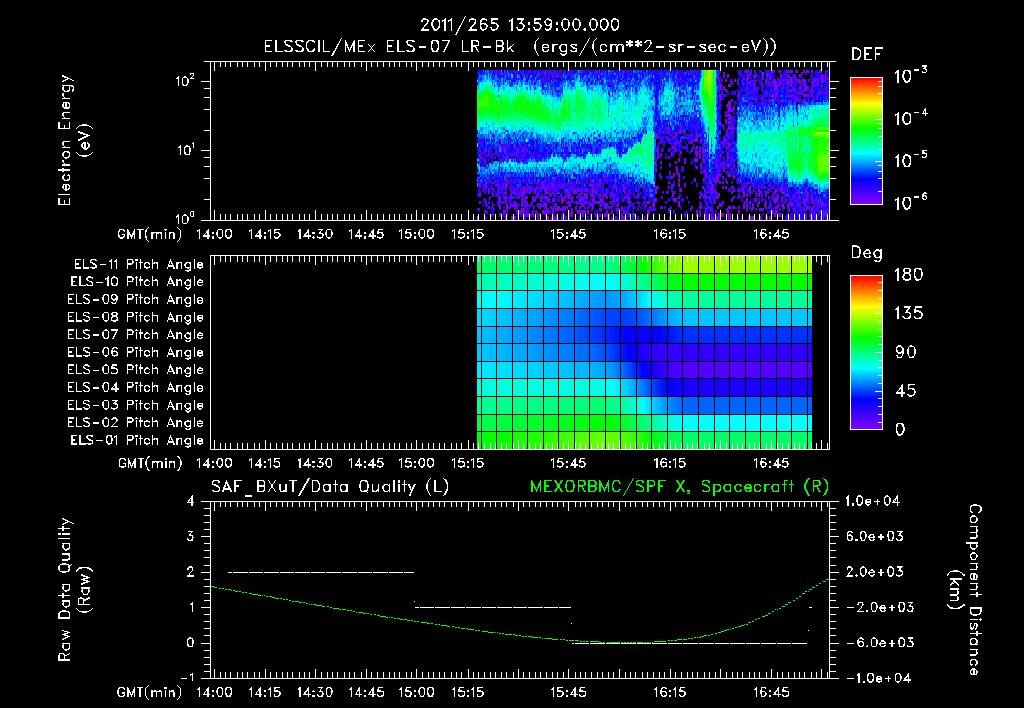Click the Raw Data Quality (Raw) axis label

tap(74, 590)
